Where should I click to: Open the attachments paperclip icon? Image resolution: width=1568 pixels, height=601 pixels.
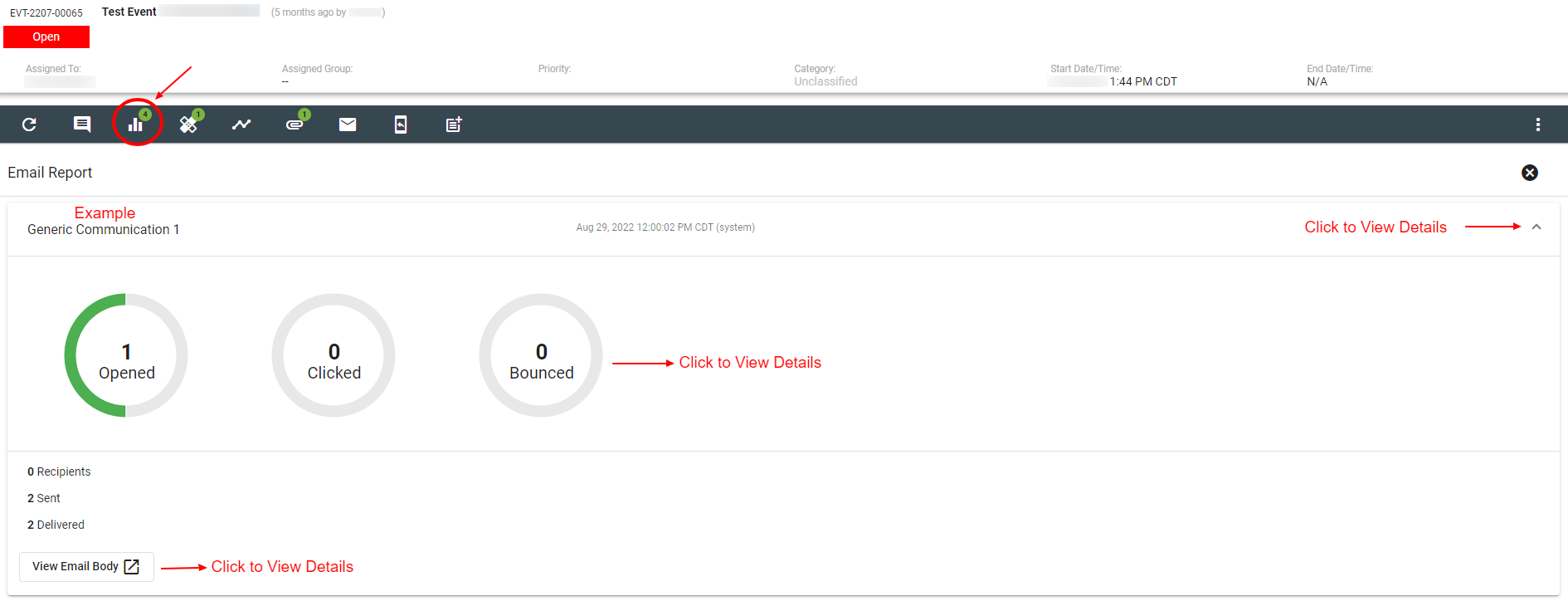(x=295, y=125)
